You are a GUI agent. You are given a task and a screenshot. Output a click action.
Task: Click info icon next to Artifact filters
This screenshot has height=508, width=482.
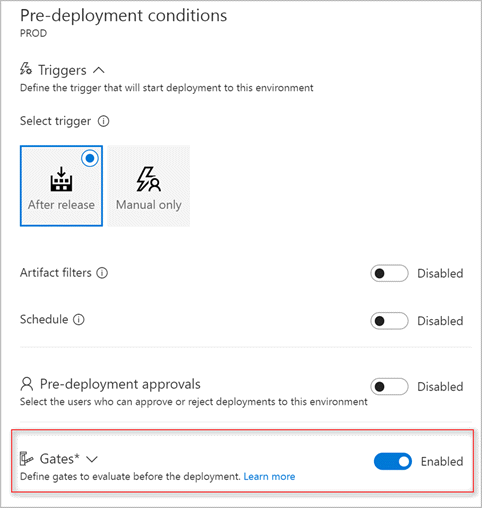tap(102, 273)
